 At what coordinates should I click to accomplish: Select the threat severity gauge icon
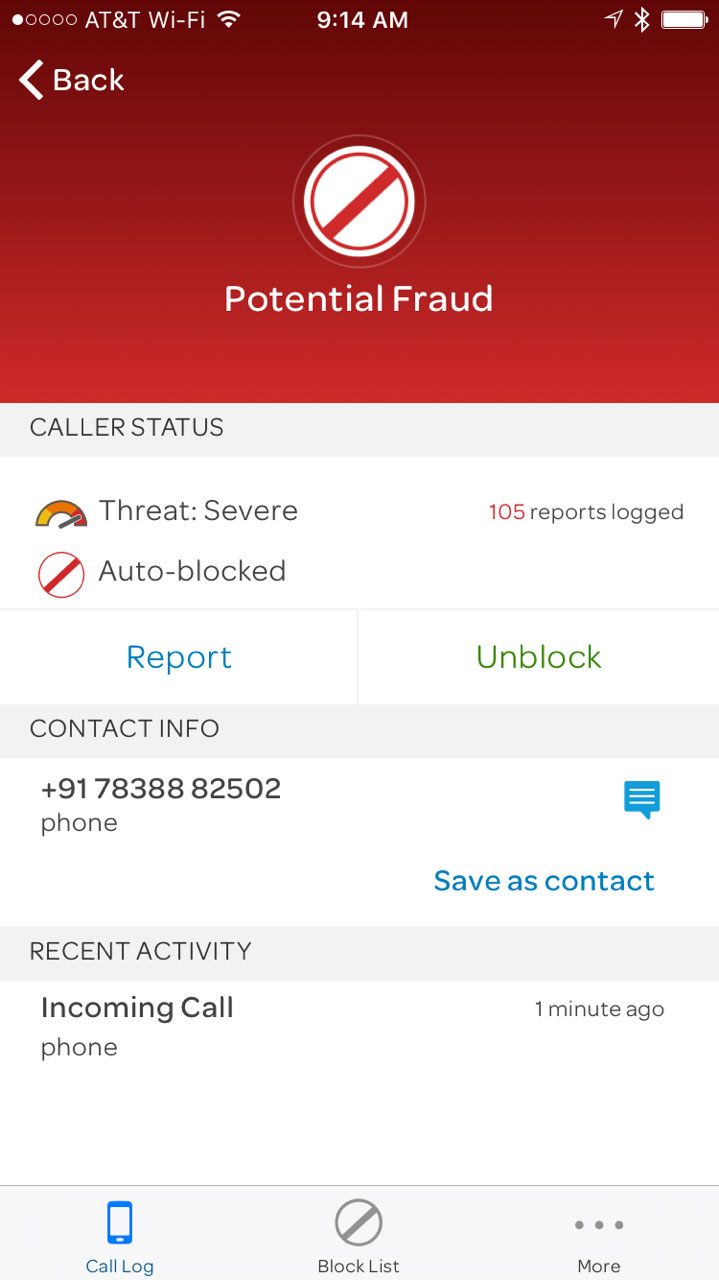point(62,511)
